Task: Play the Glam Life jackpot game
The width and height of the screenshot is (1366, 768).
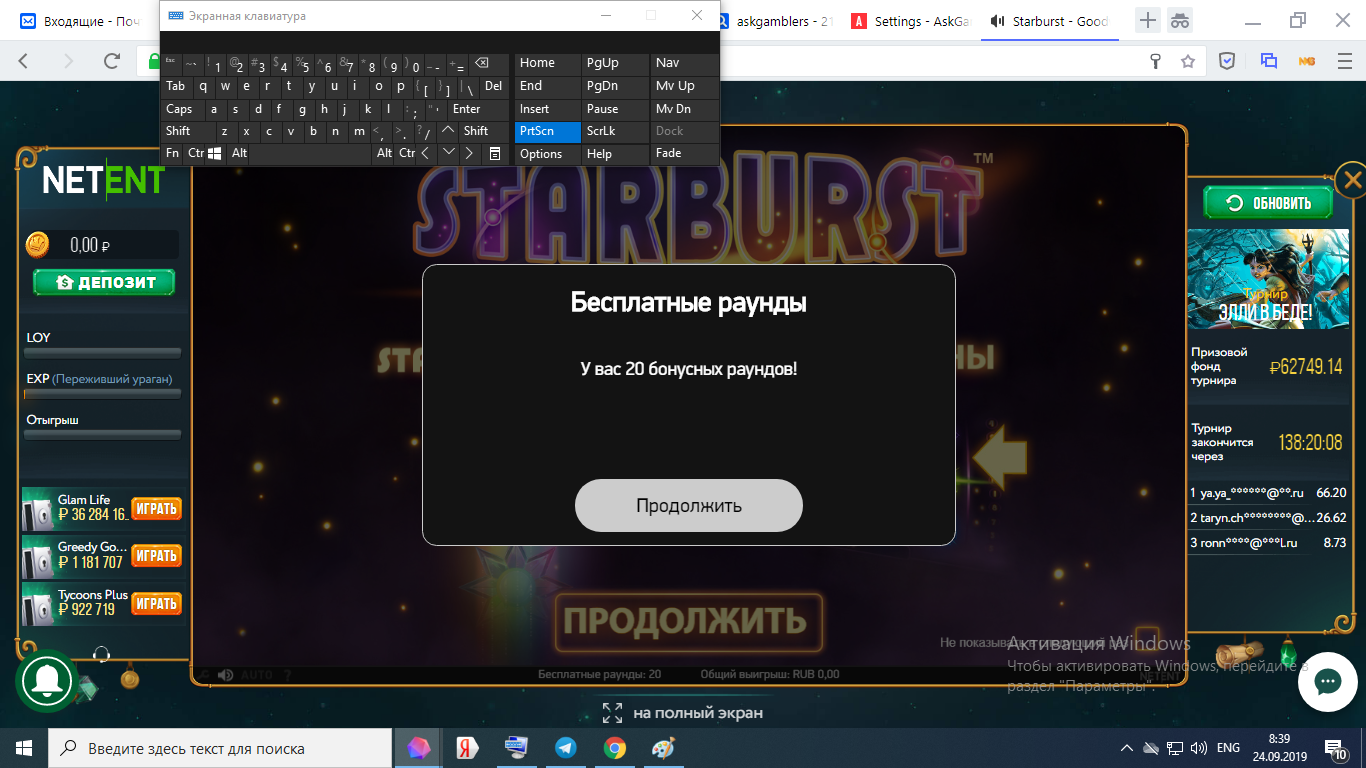Action: 156,508
